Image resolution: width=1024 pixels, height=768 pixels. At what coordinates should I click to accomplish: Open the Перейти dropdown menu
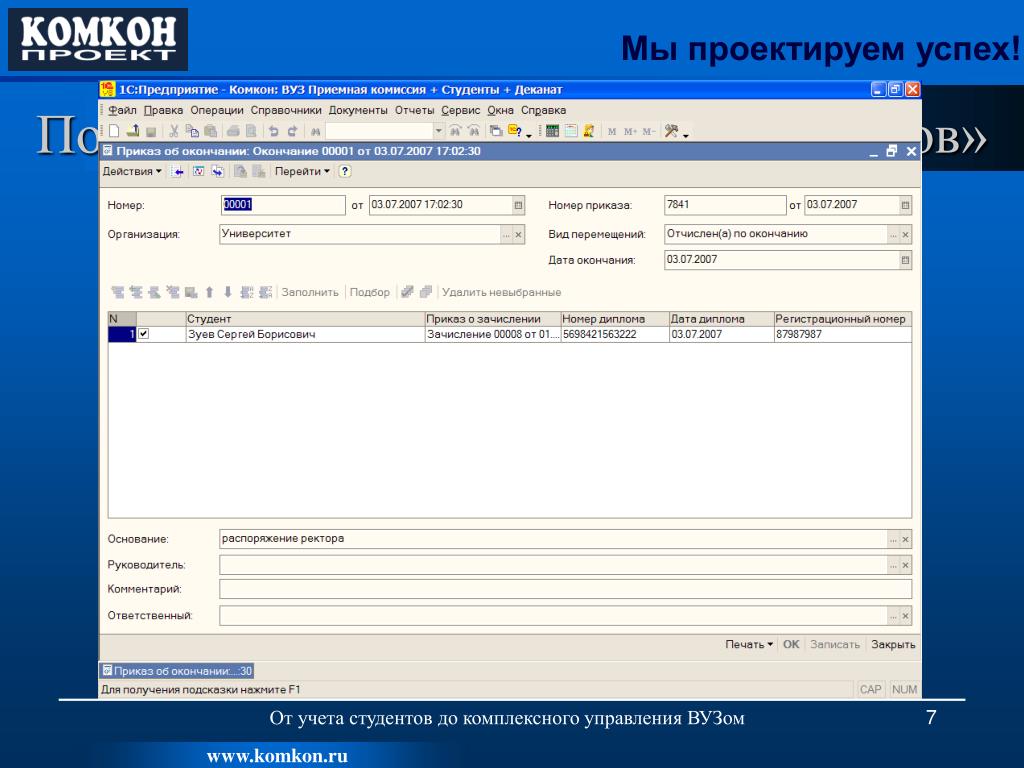pyautogui.click(x=302, y=171)
